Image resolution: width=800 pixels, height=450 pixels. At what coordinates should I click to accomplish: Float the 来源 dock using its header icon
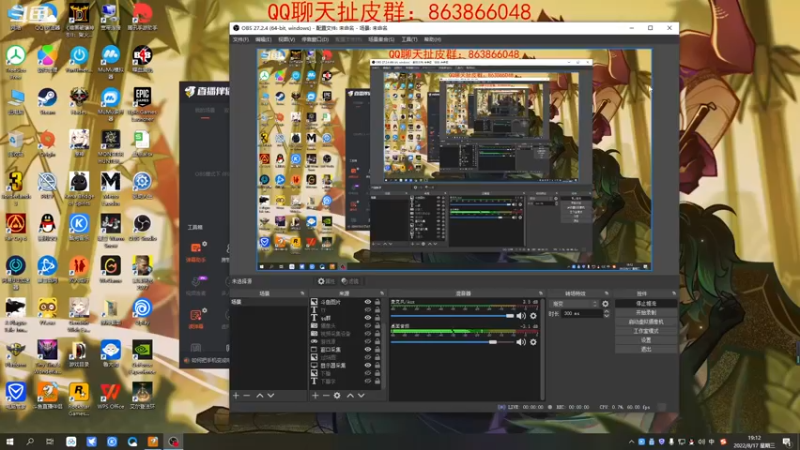click(382, 293)
